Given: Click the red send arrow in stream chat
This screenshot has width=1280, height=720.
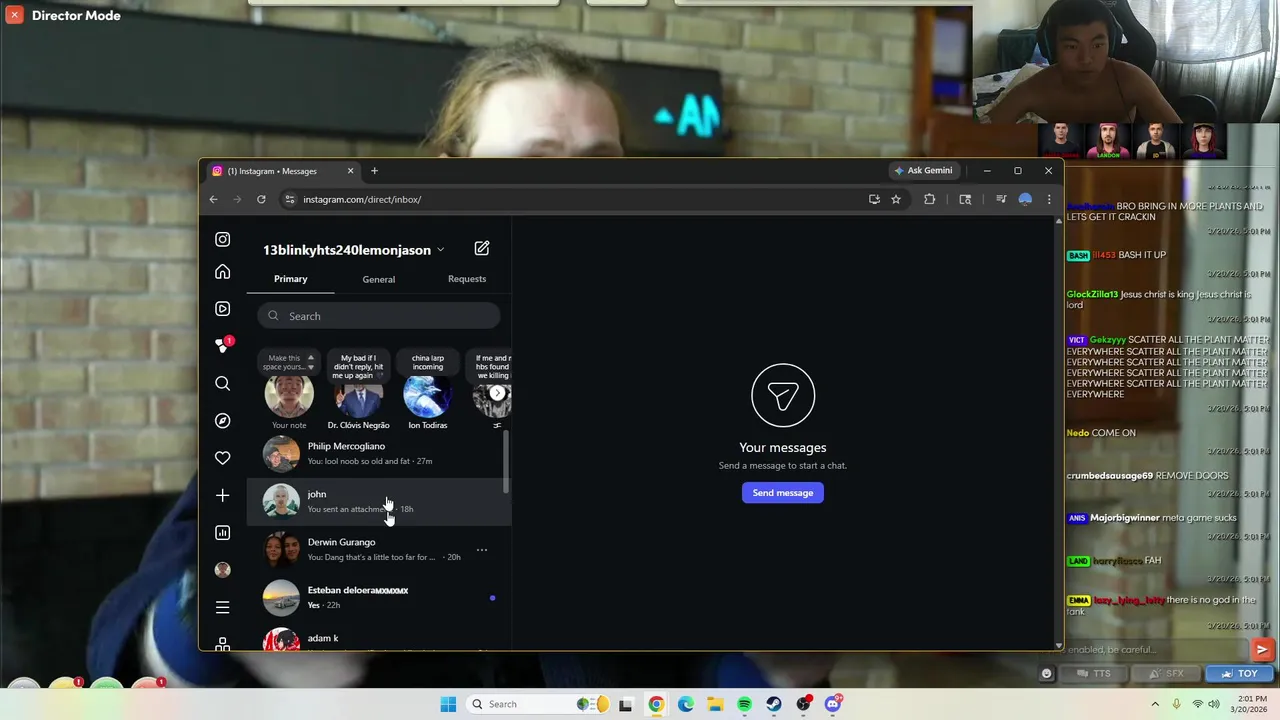Looking at the screenshot, I should [1262, 649].
